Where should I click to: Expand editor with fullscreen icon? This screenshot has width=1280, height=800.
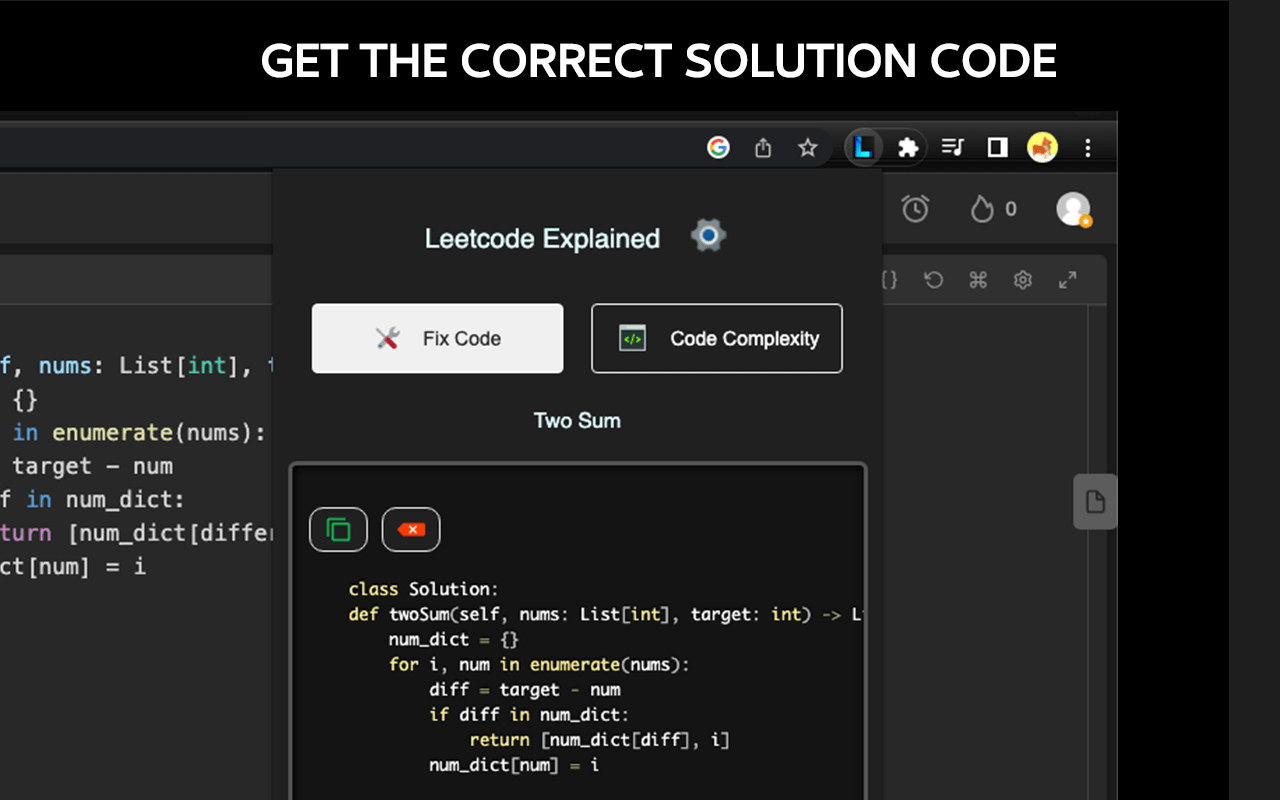click(x=1067, y=280)
